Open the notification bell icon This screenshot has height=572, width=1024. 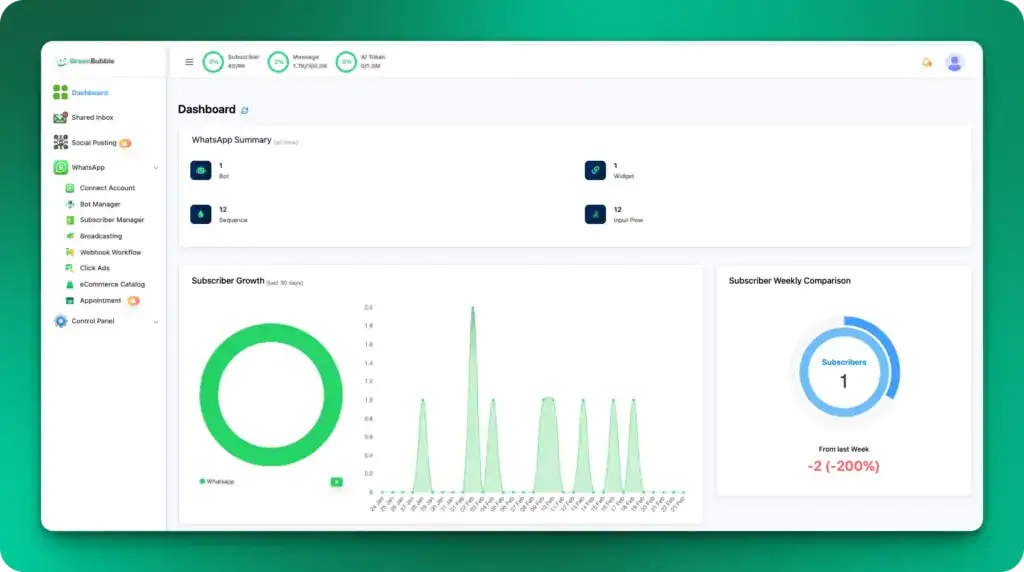click(x=926, y=62)
